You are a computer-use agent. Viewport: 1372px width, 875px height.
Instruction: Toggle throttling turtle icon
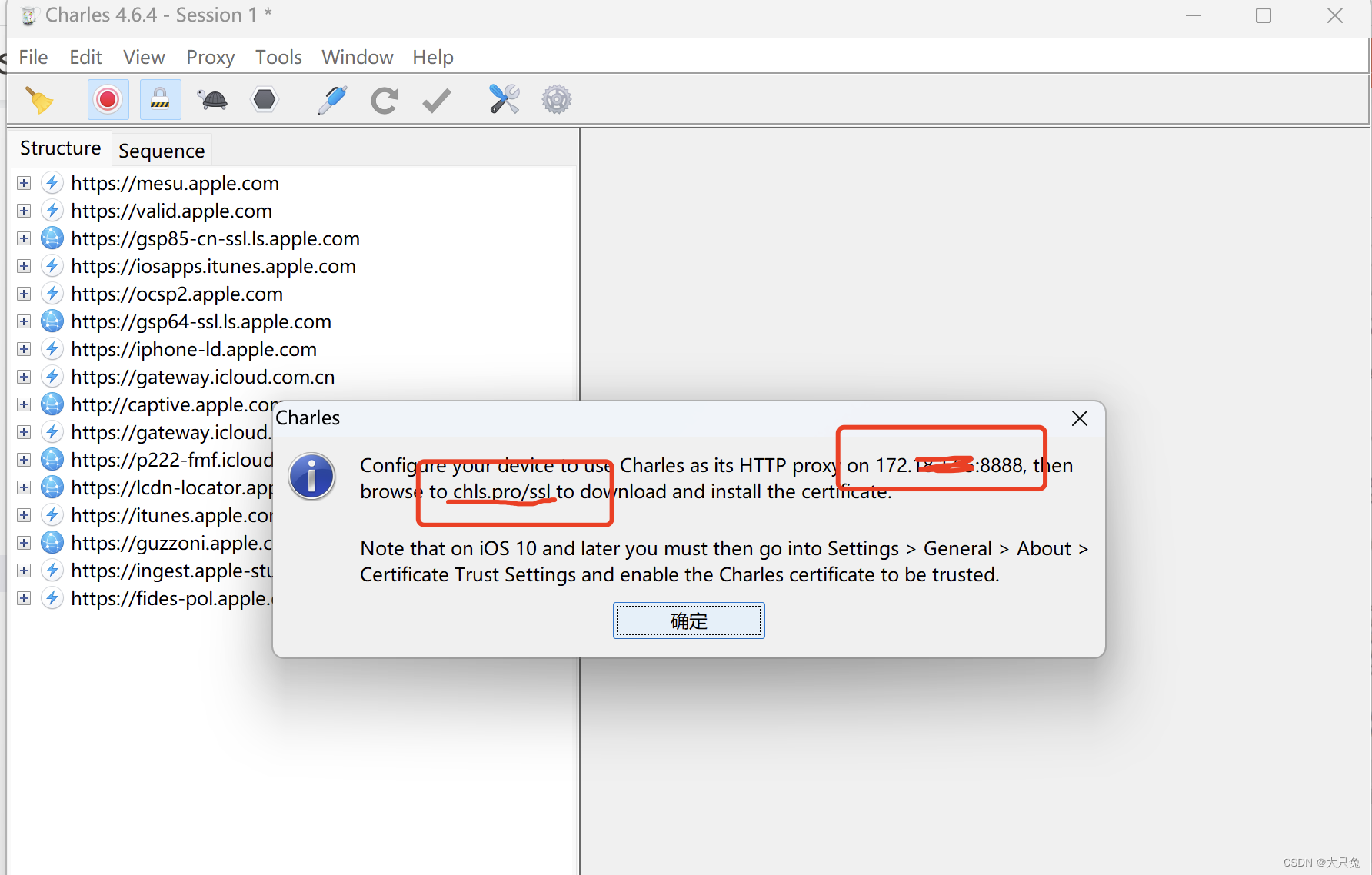tap(213, 100)
